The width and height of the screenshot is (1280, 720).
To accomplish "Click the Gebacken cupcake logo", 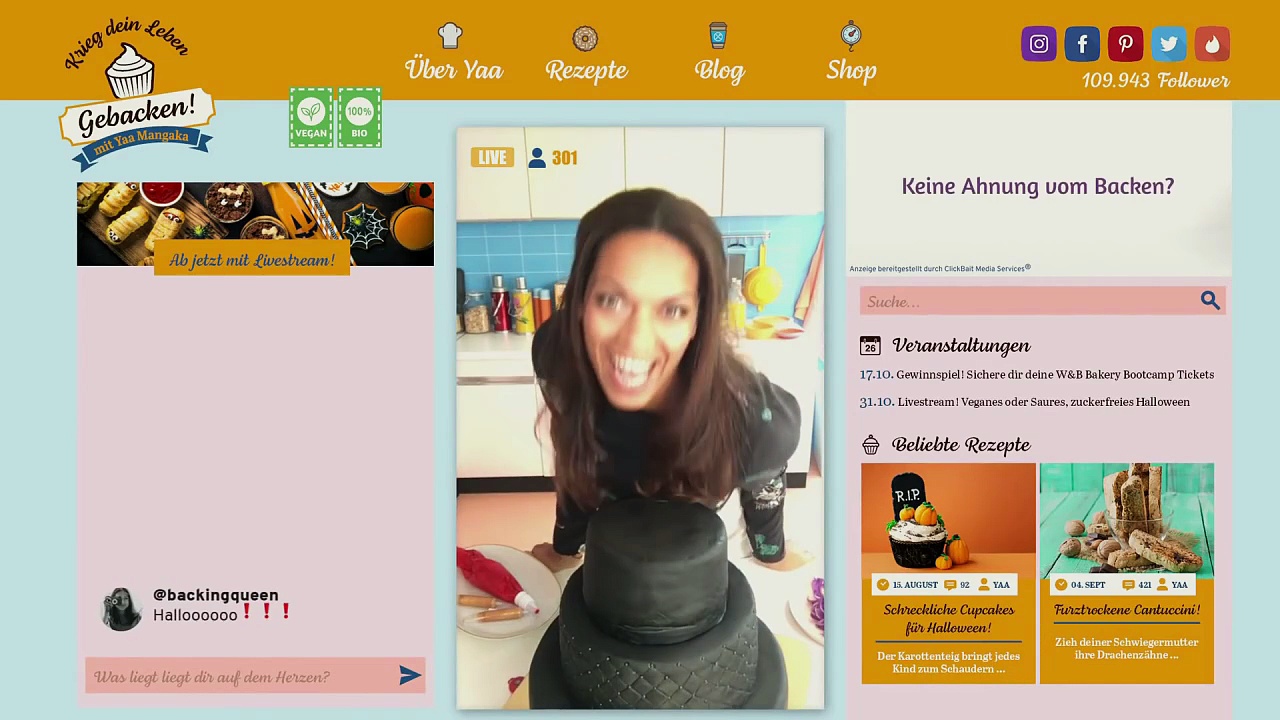I will coord(136,95).
